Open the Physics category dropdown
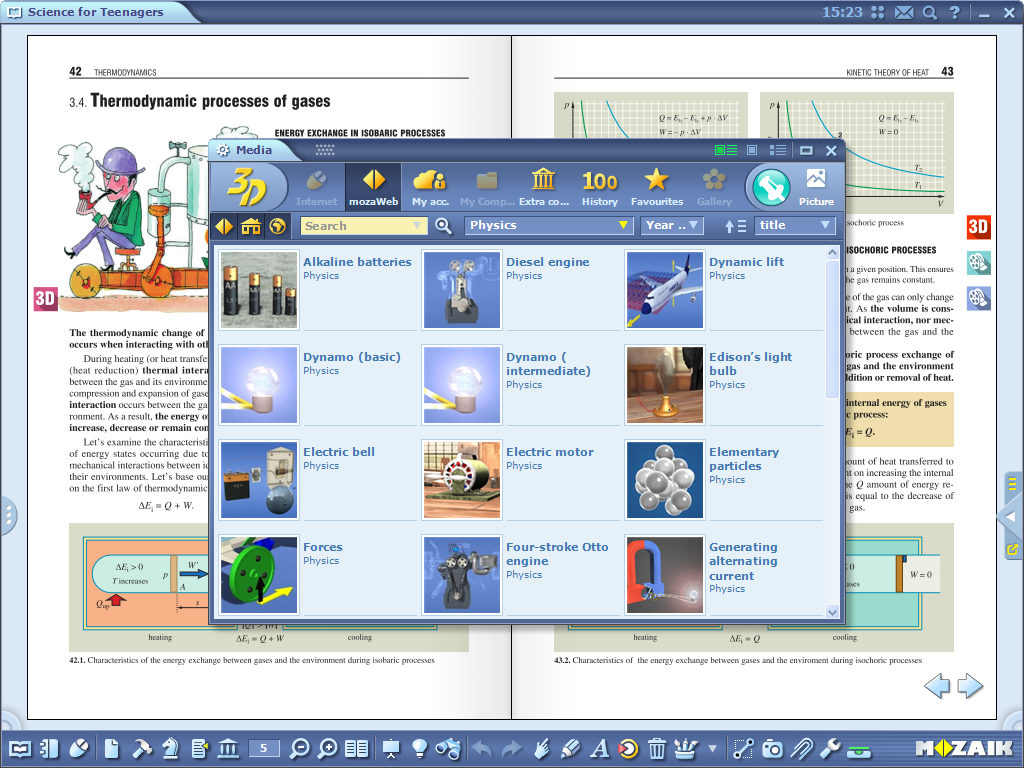Image resolution: width=1024 pixels, height=768 pixels. (548, 226)
